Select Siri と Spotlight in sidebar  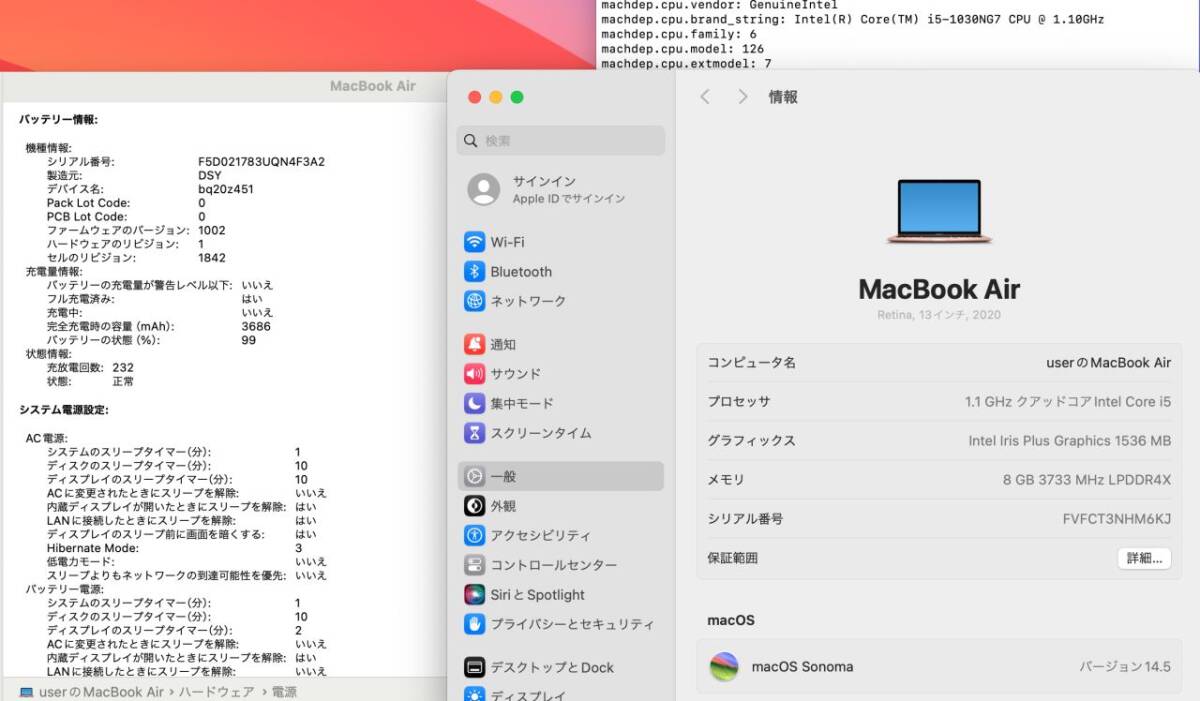pyautogui.click(x=561, y=595)
